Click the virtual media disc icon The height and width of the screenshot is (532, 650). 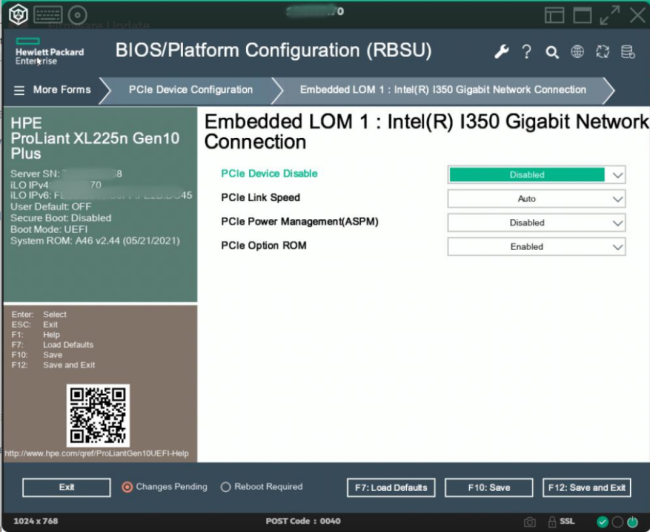(x=77, y=14)
